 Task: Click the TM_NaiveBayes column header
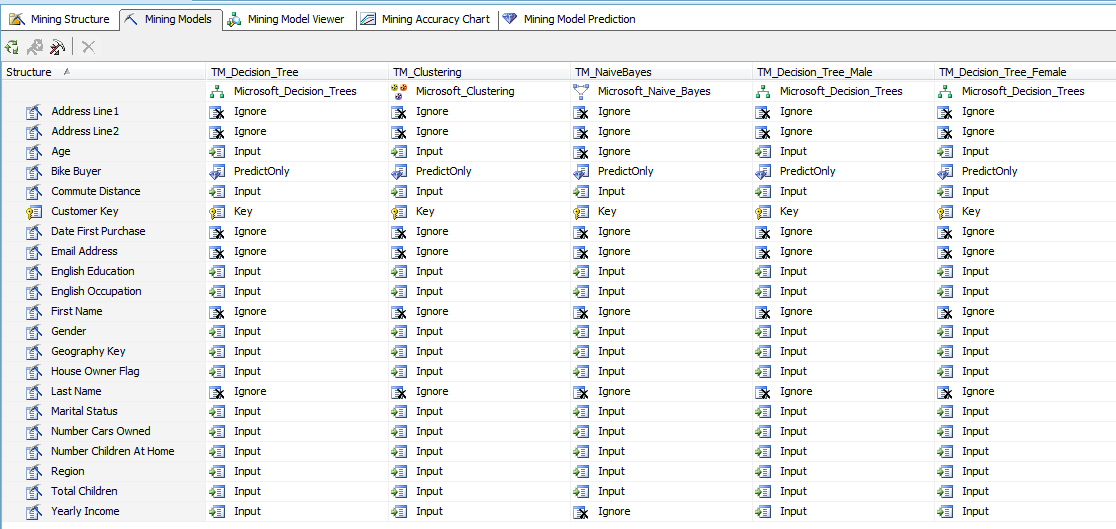pos(661,72)
